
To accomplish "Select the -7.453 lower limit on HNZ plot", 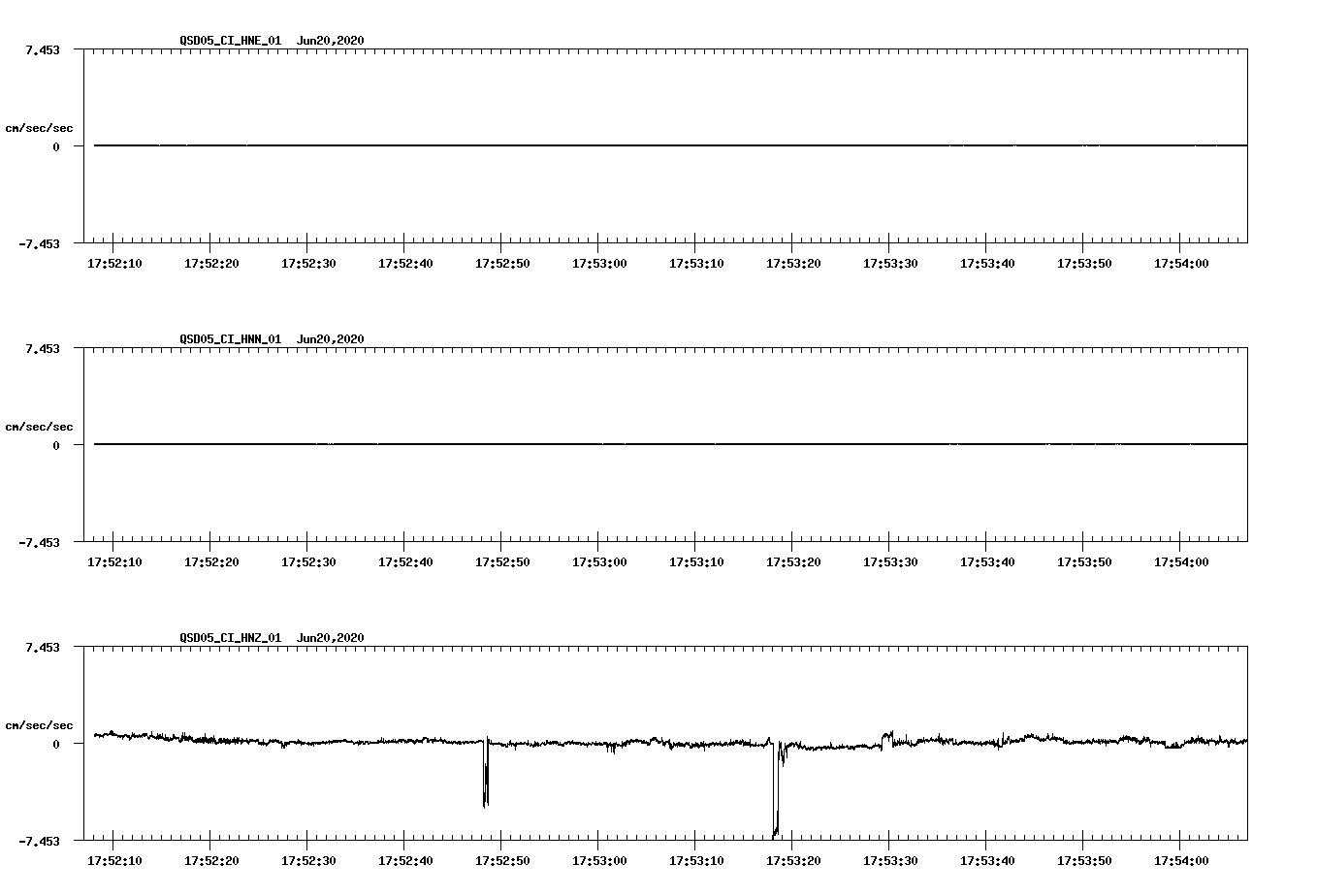I will point(39,841).
